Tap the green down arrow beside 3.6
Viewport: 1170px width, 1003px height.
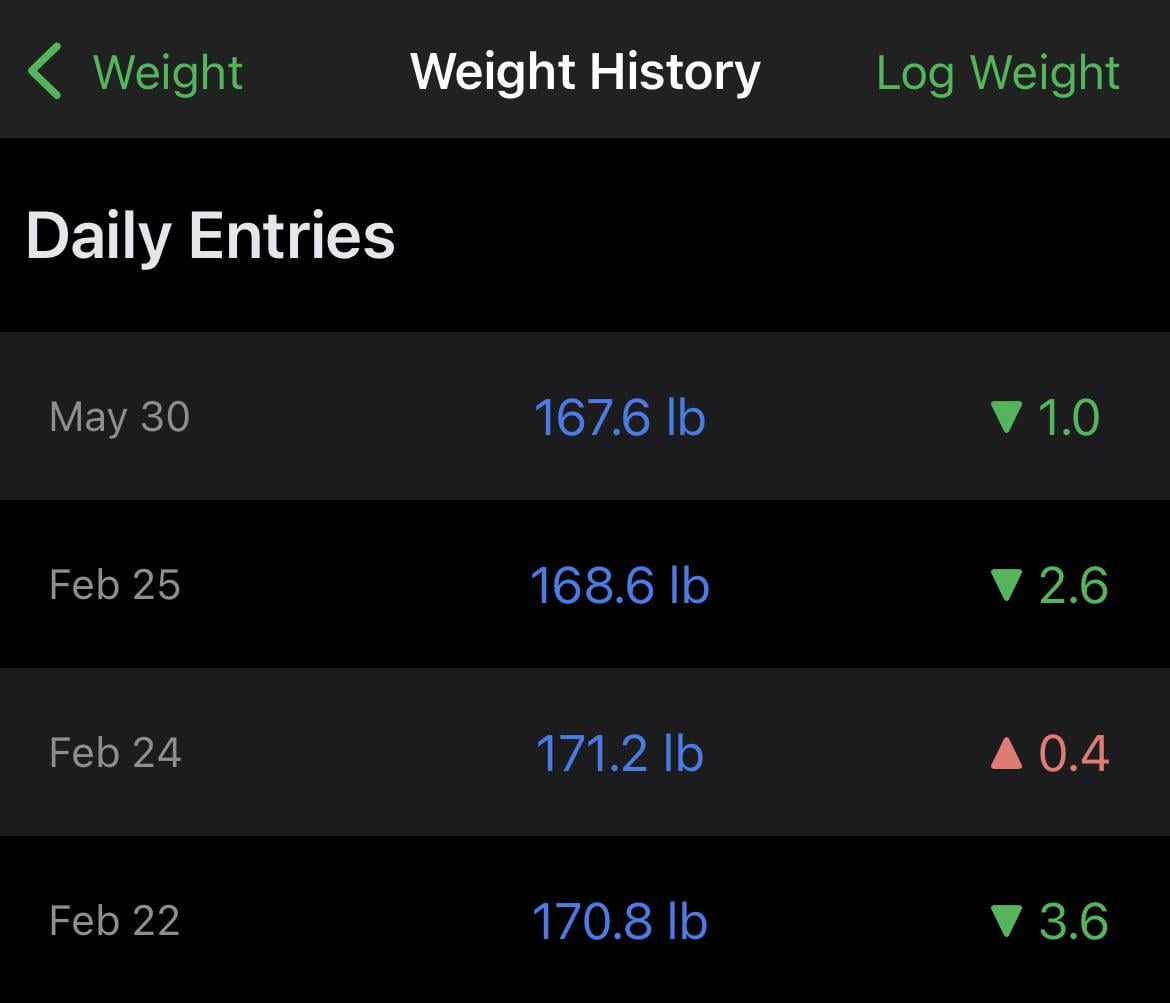[x=1006, y=921]
